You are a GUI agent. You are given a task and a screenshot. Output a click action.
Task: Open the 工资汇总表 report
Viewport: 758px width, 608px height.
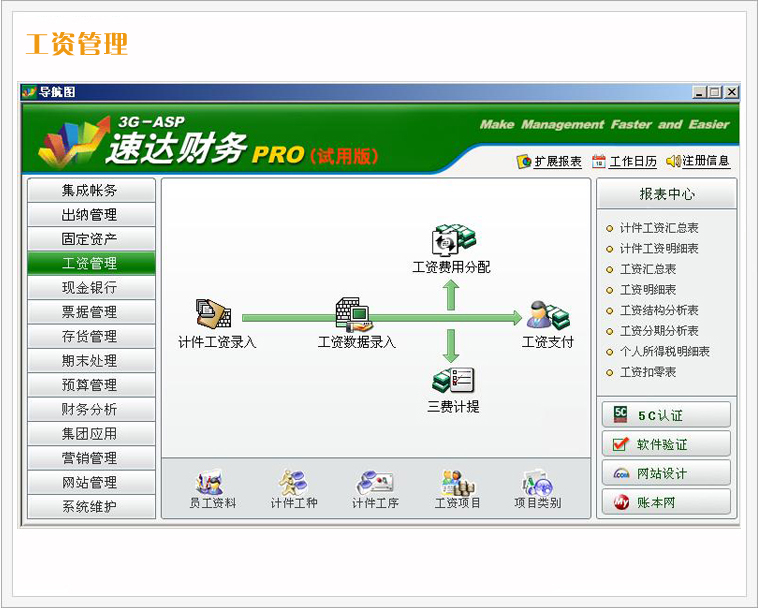tap(648, 269)
